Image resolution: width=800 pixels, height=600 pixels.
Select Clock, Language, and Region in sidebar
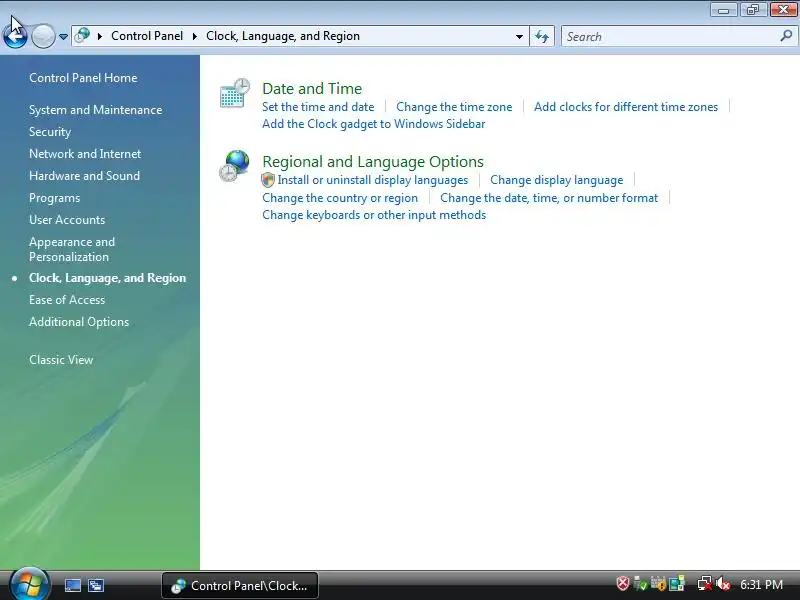108,278
